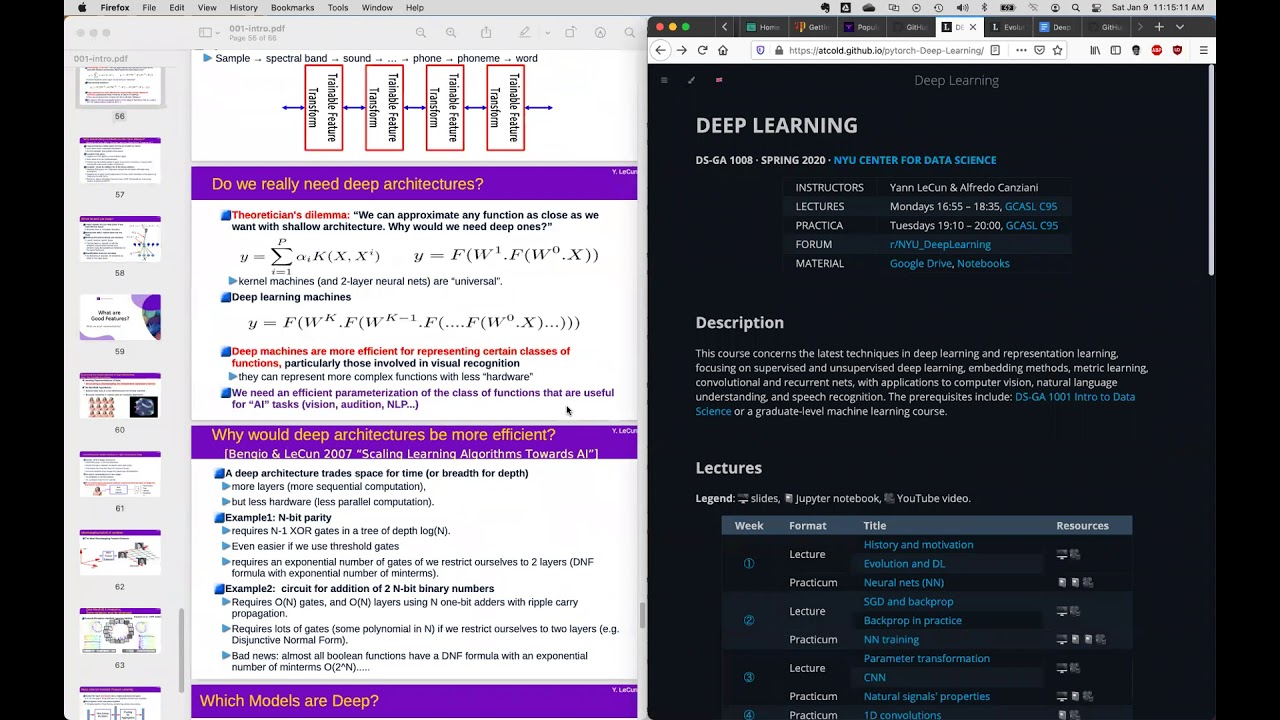Open page actions three-dot menu

1021,50
